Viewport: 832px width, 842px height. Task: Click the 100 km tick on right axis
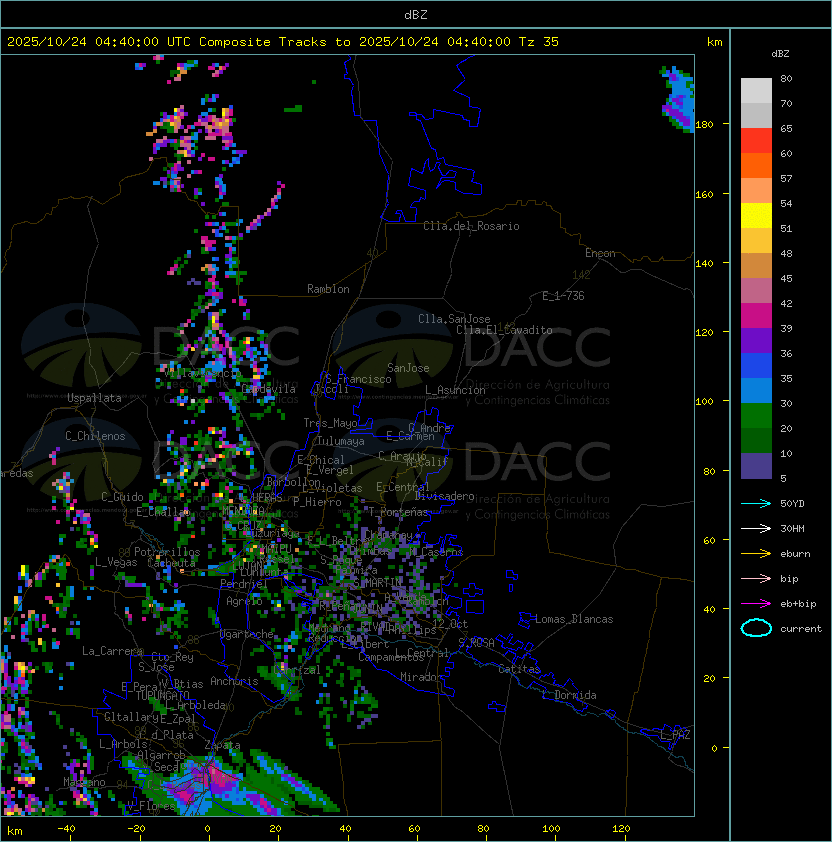coord(704,402)
